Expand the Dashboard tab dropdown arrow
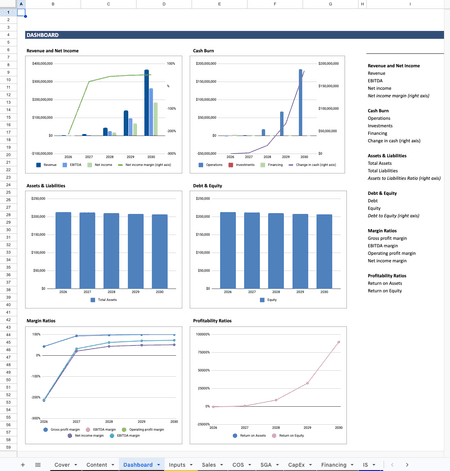 159,465
